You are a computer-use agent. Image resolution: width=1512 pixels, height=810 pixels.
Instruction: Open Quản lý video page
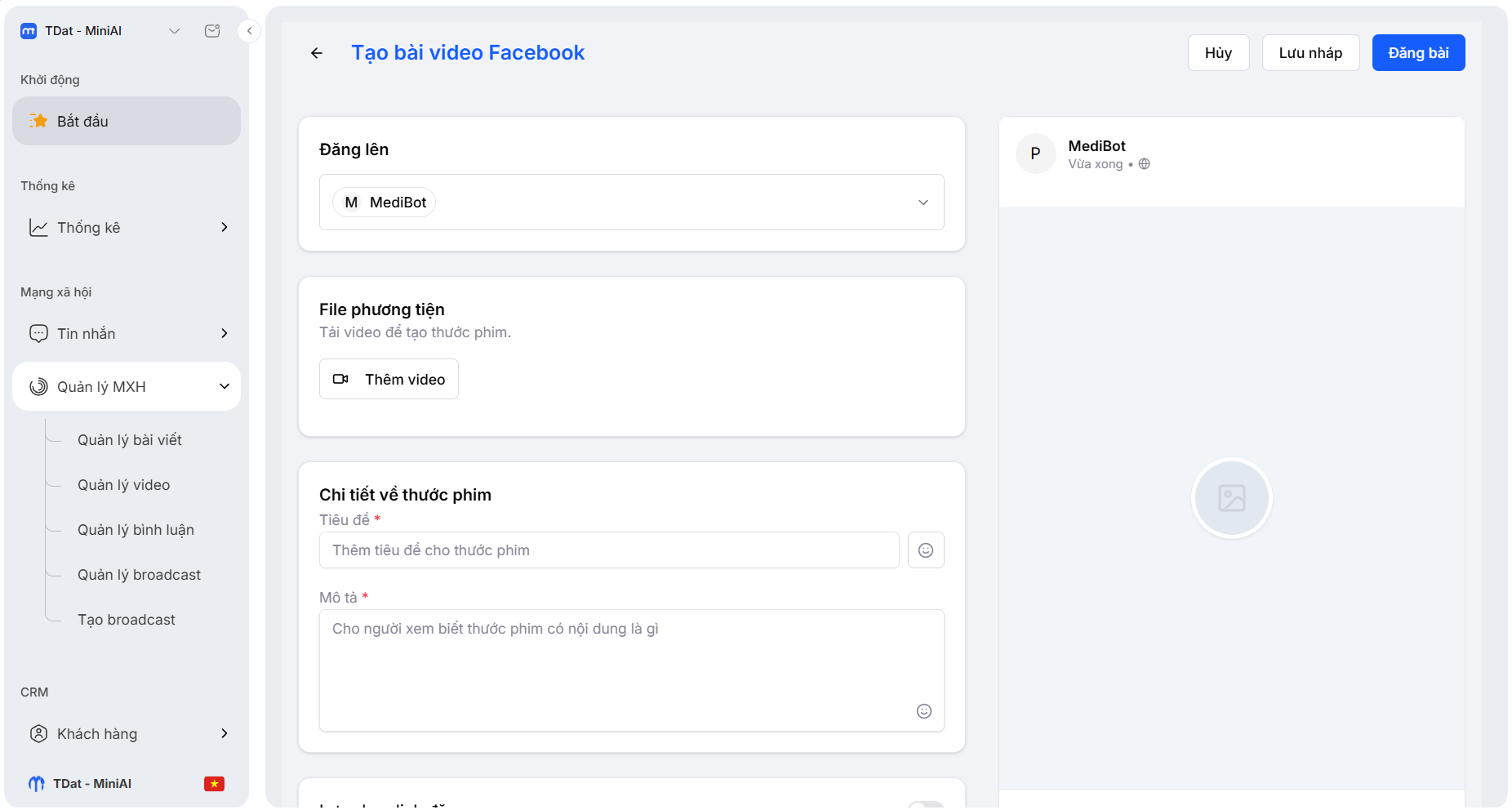coord(124,485)
